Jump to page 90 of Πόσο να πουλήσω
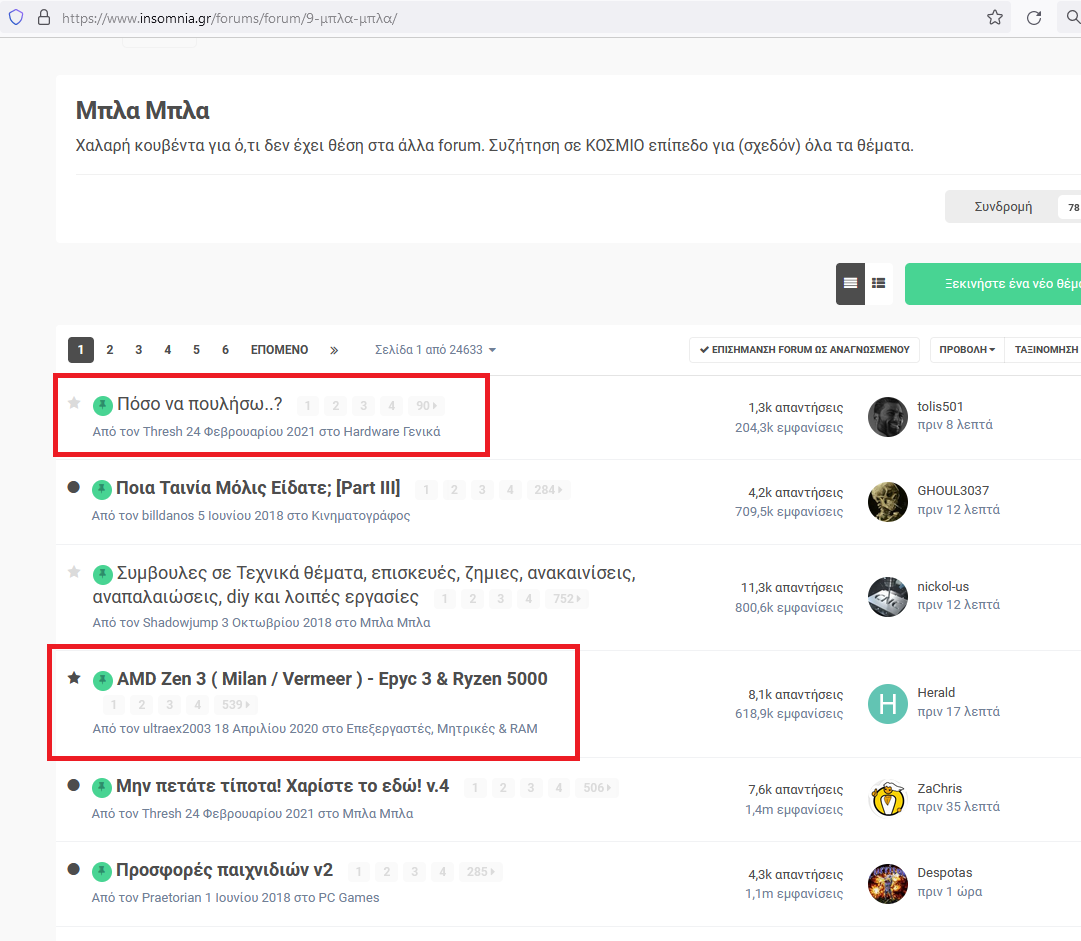 (426, 405)
